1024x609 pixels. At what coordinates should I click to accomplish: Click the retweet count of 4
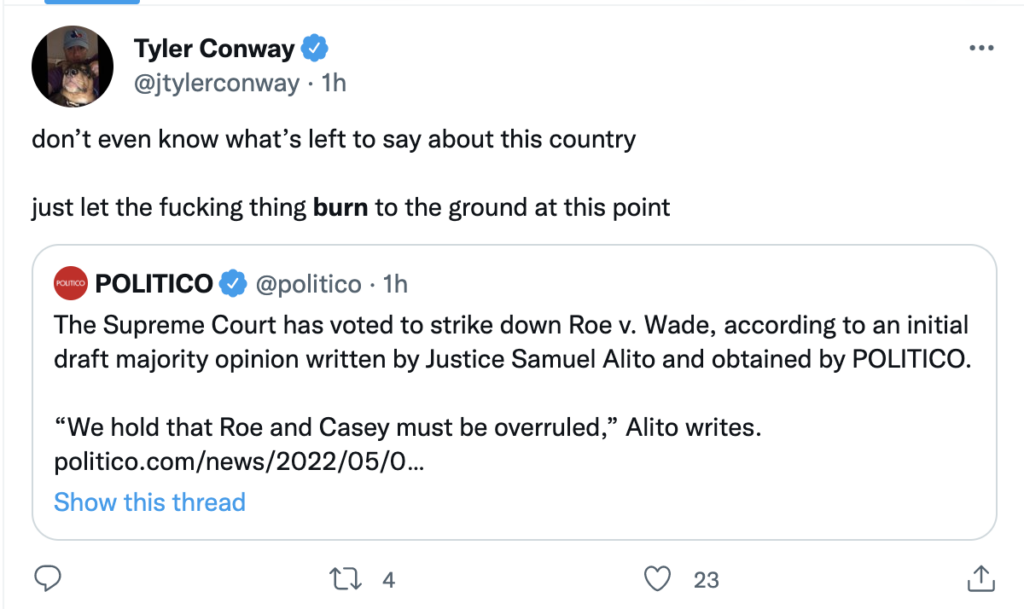coord(389,579)
